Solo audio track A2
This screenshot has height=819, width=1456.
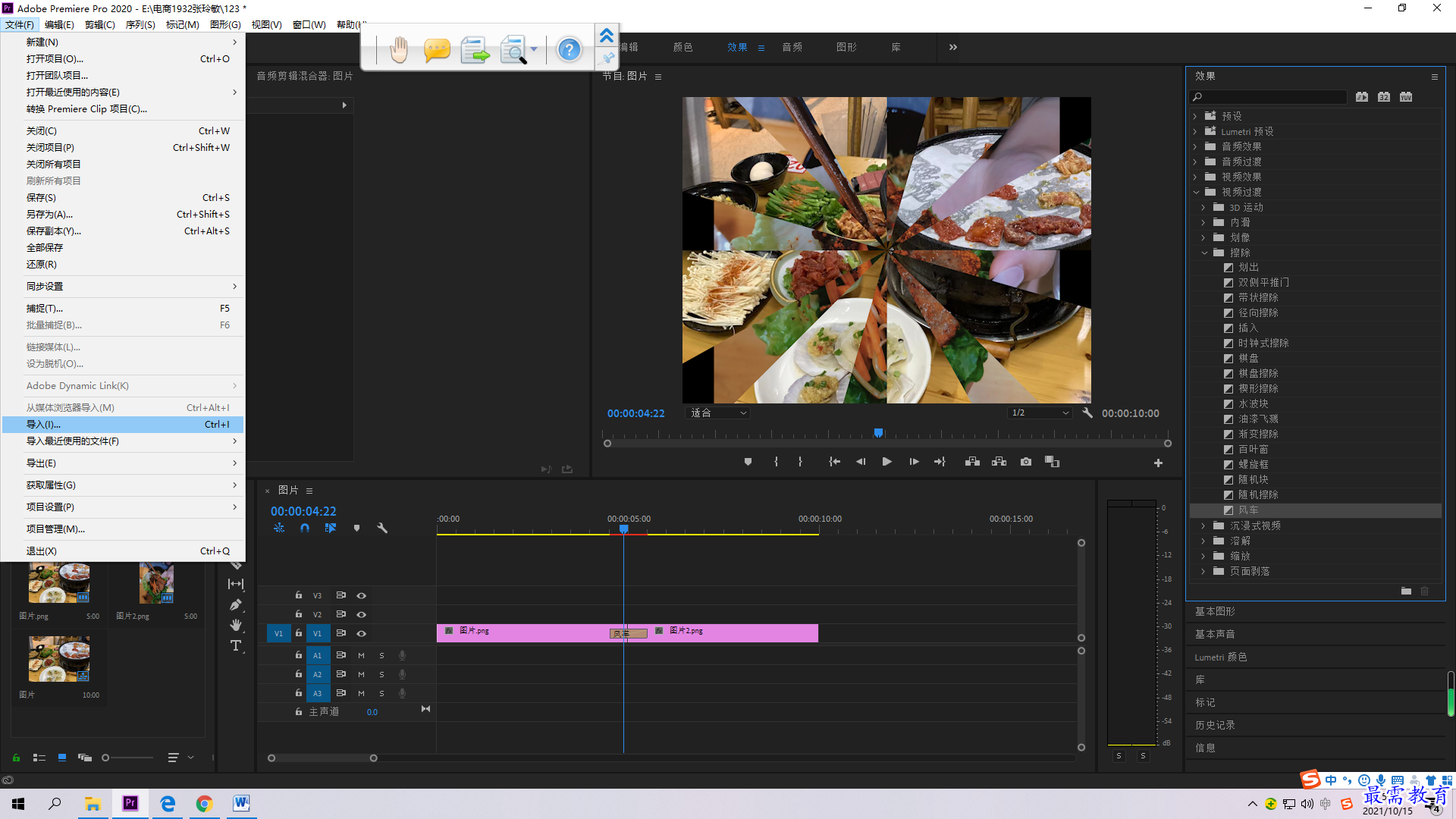pyautogui.click(x=381, y=674)
